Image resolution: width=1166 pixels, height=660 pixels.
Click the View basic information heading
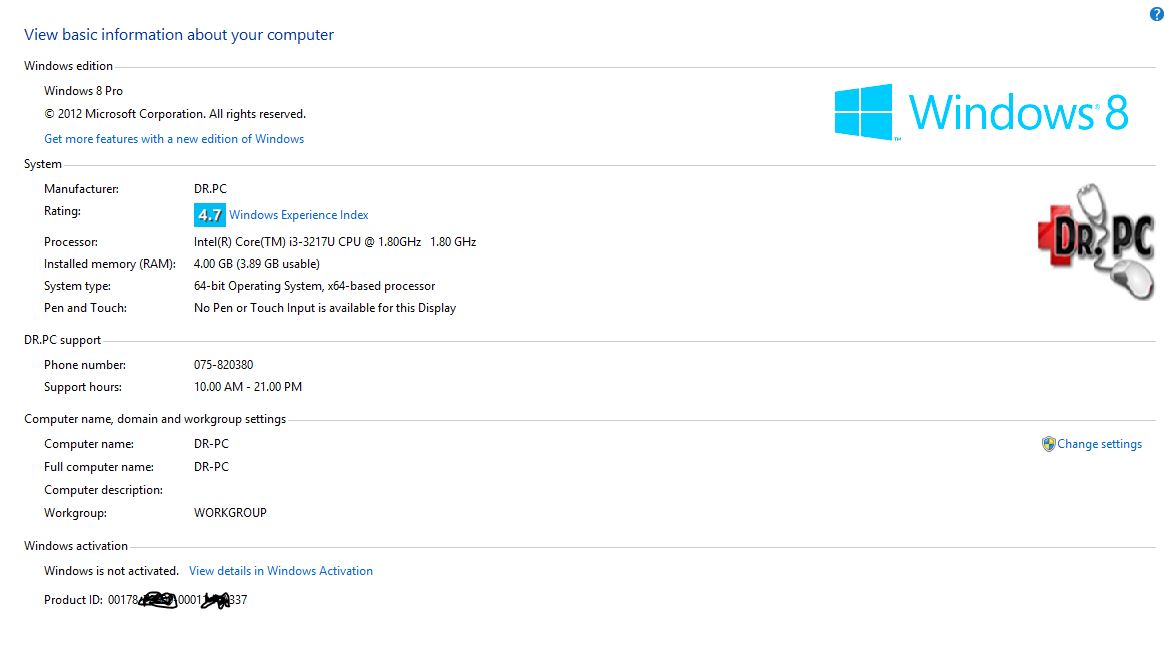179,35
